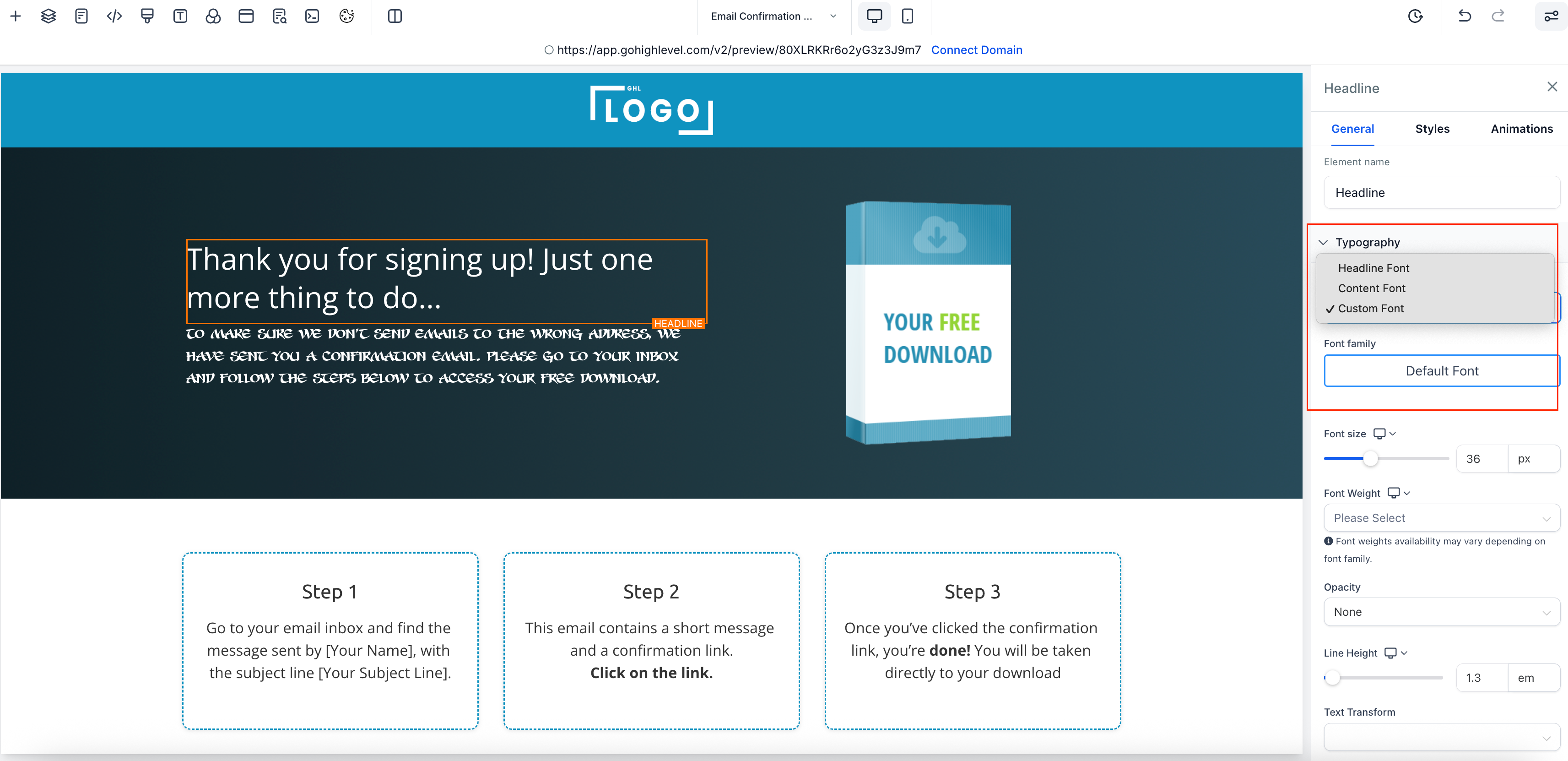1568x761 pixels.
Task: Click the paint brush theme icon
Action: click(x=147, y=16)
